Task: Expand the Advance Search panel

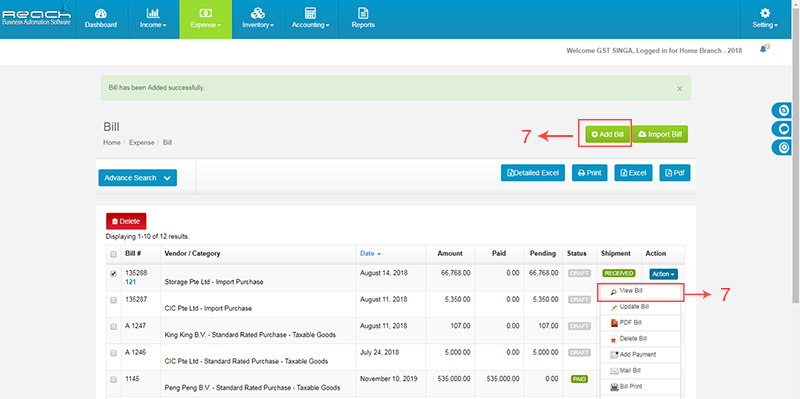Action: pos(138,178)
